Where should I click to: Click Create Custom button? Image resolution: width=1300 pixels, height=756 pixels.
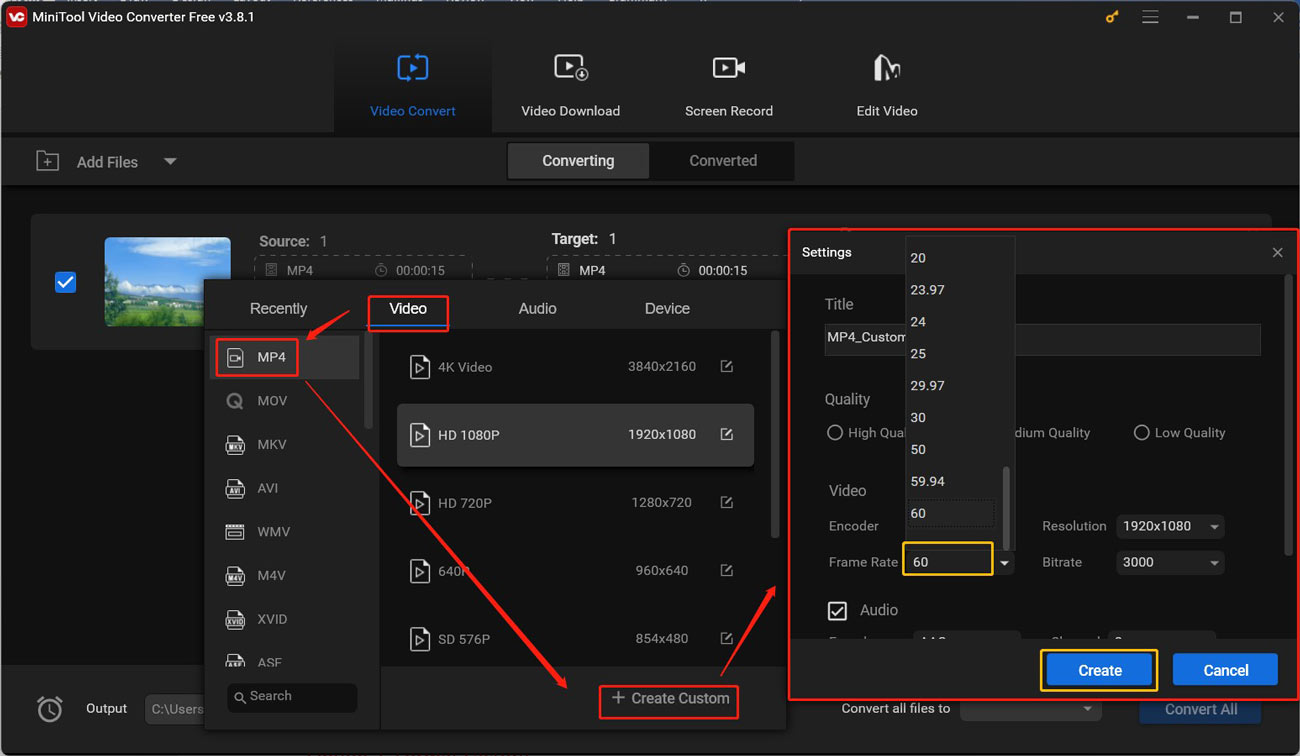click(x=669, y=699)
